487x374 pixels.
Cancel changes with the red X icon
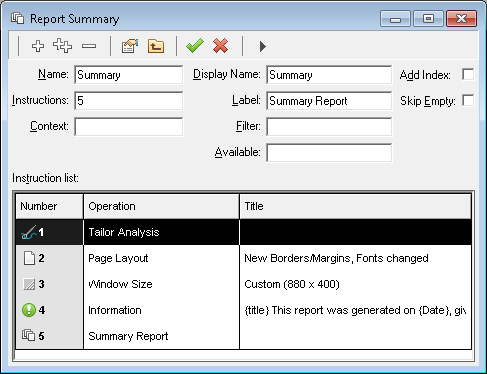(220, 46)
